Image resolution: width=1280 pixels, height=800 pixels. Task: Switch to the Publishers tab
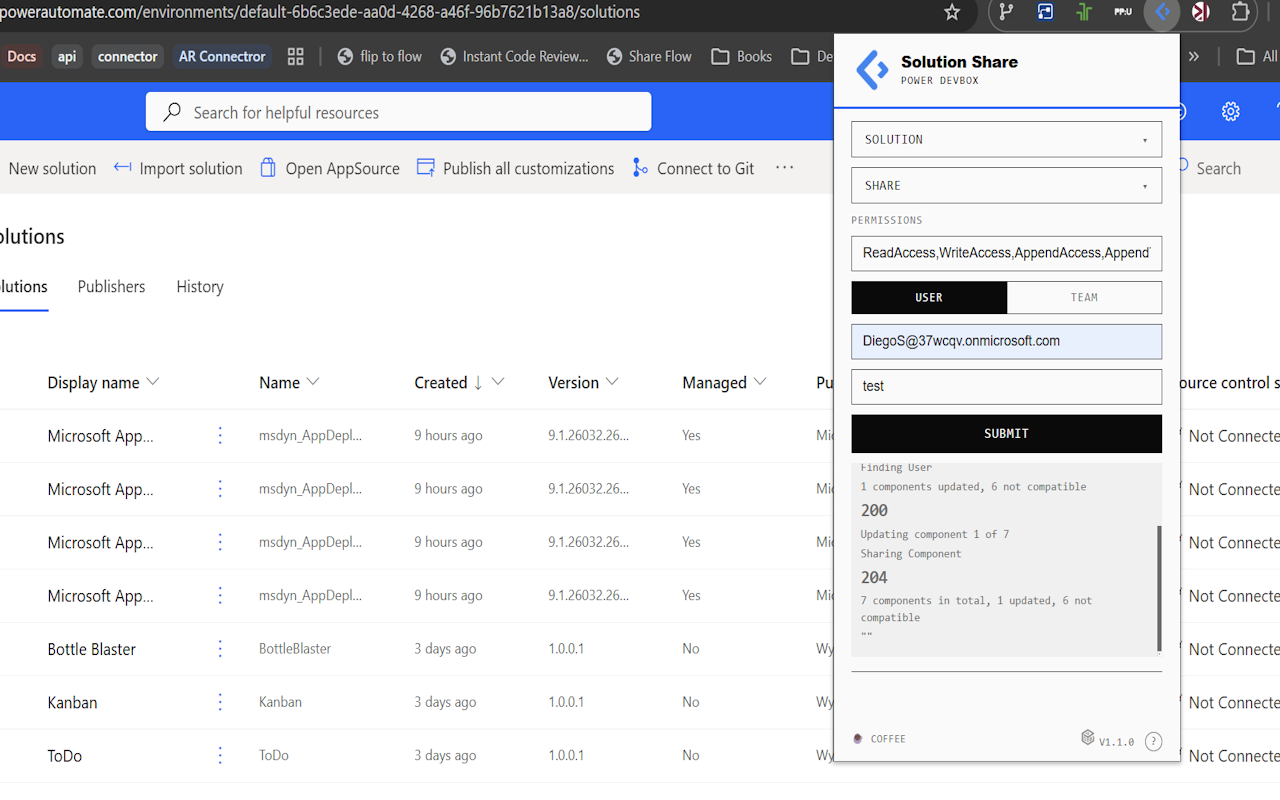[111, 287]
